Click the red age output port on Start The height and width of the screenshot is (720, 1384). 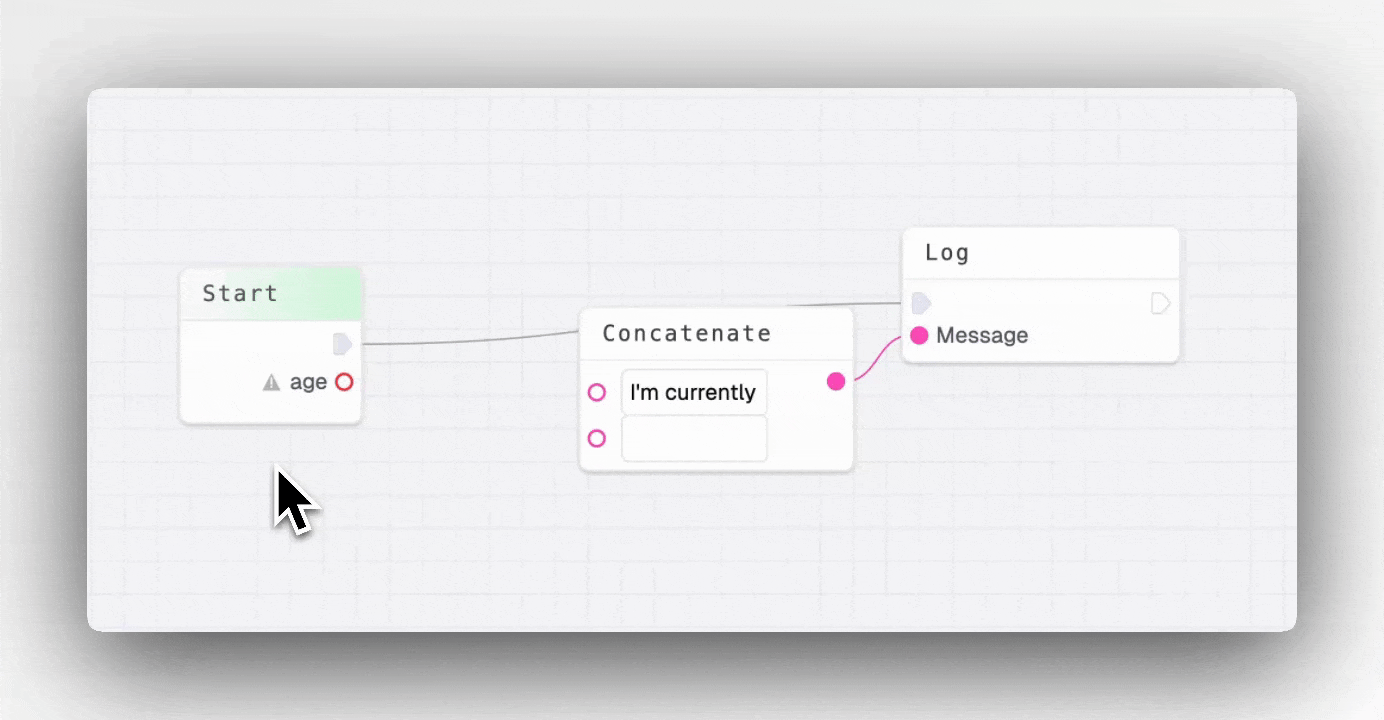tap(345, 382)
